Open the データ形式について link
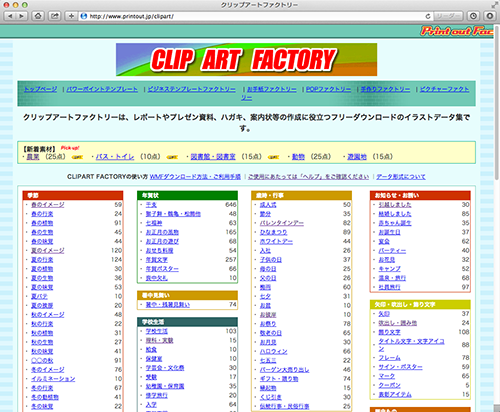The width and height of the screenshot is (500, 412). click(x=401, y=177)
